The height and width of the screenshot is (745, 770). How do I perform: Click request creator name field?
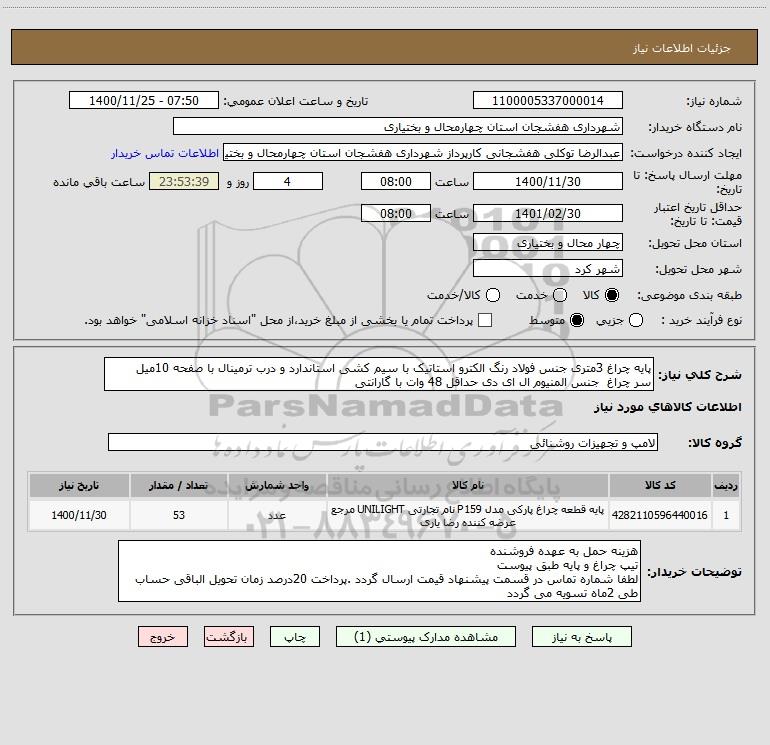point(423,152)
